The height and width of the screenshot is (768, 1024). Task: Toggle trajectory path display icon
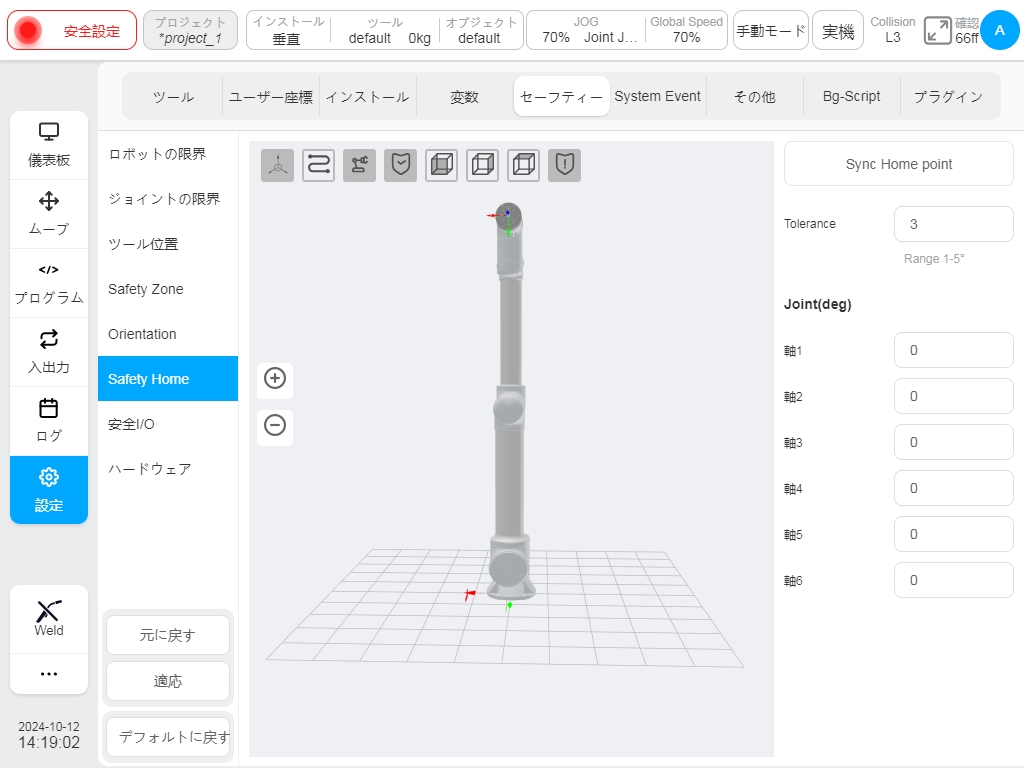click(x=319, y=165)
